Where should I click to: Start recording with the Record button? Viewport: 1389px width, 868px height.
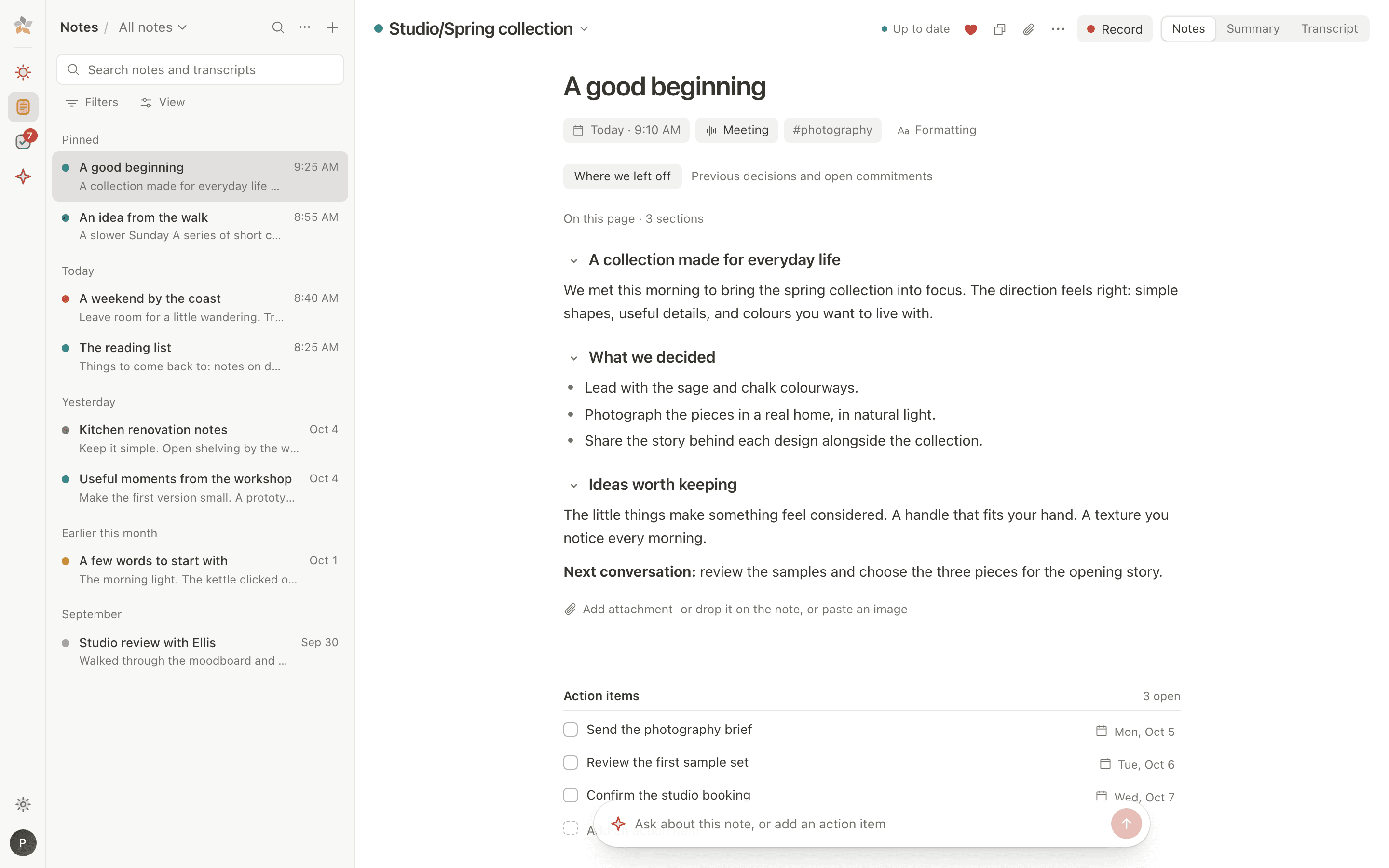(x=1114, y=29)
